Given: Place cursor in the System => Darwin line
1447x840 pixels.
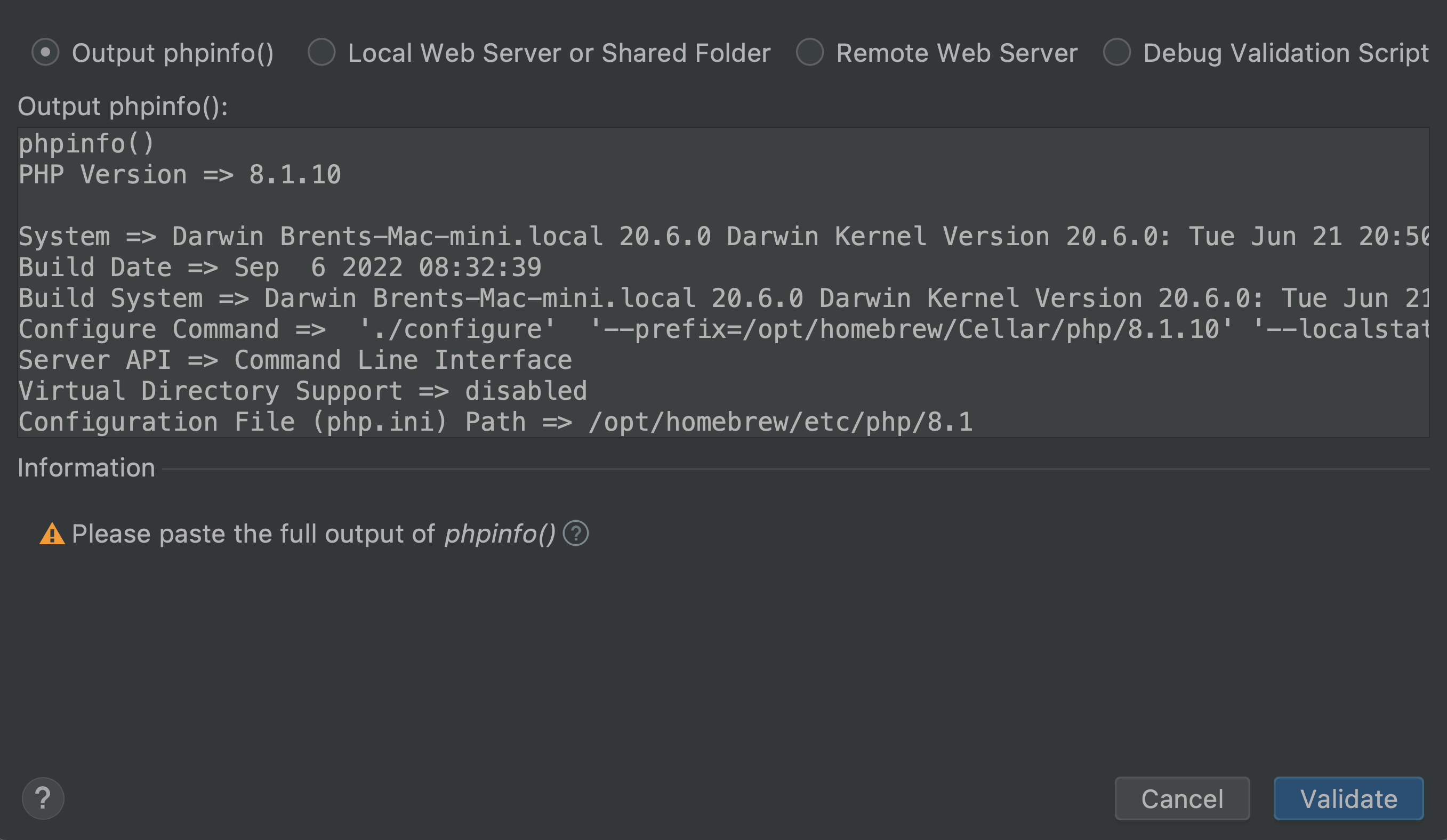Looking at the screenshot, I should (723, 237).
